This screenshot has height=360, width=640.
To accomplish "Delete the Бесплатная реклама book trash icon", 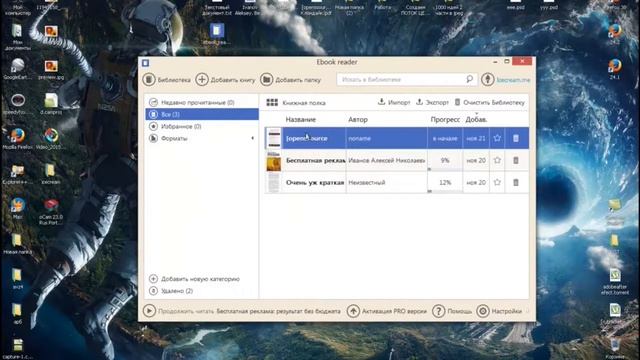I will point(516,160).
